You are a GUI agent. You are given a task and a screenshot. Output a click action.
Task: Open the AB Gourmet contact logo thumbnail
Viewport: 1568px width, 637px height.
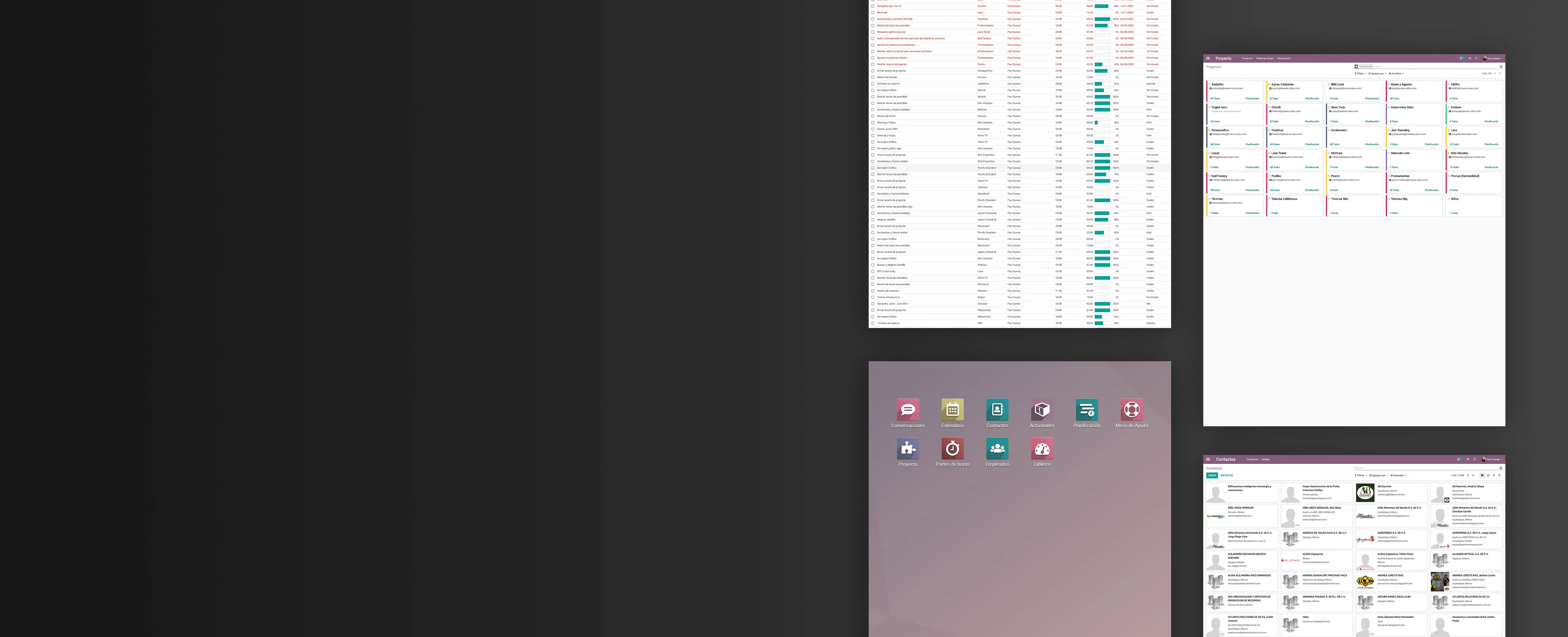(1365, 492)
